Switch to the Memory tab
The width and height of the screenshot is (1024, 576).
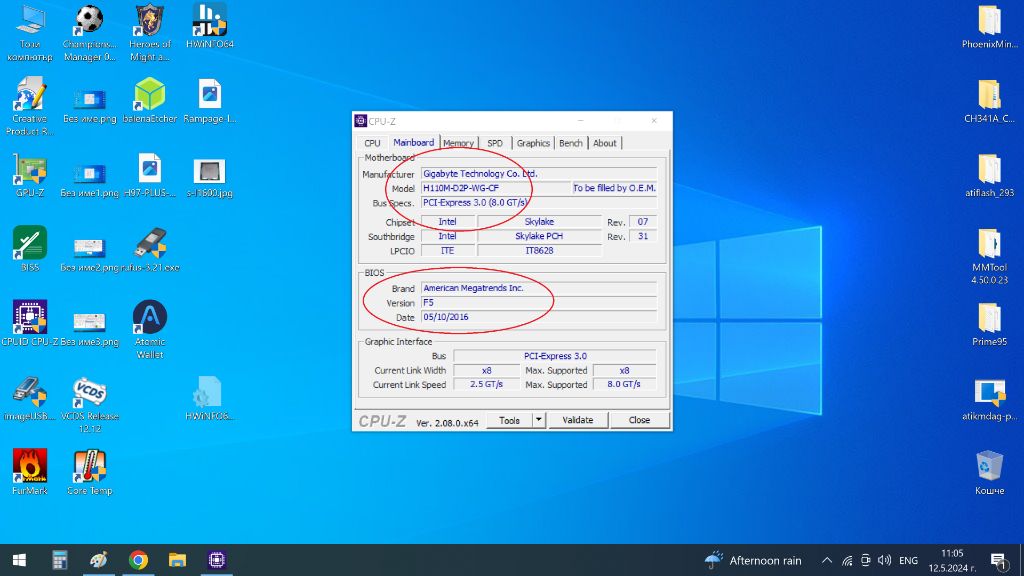[x=458, y=143]
